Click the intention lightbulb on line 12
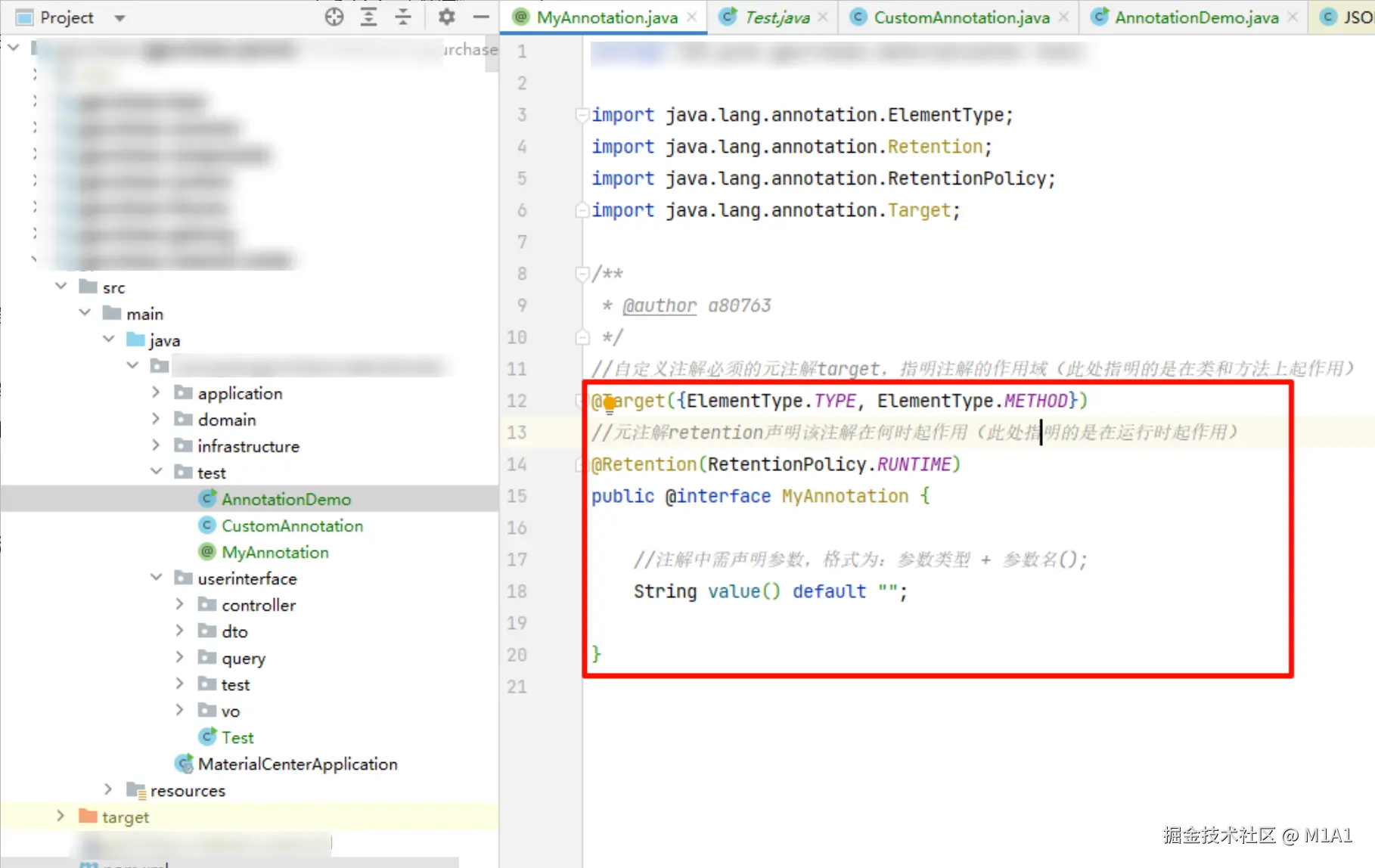Viewport: 1375px width, 868px height. click(x=610, y=406)
